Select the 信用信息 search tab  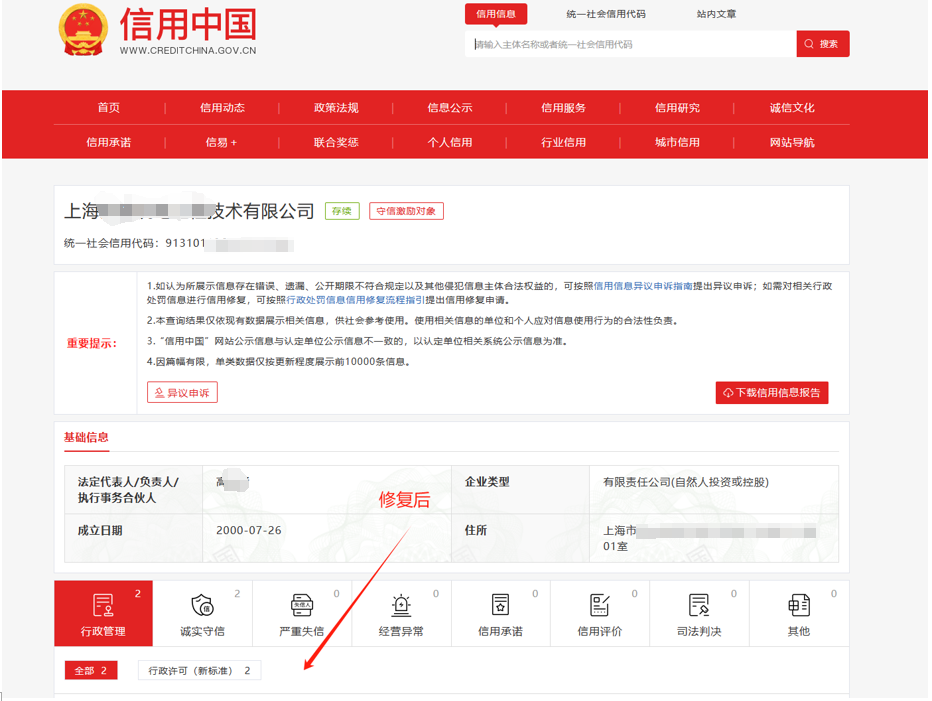coord(496,14)
